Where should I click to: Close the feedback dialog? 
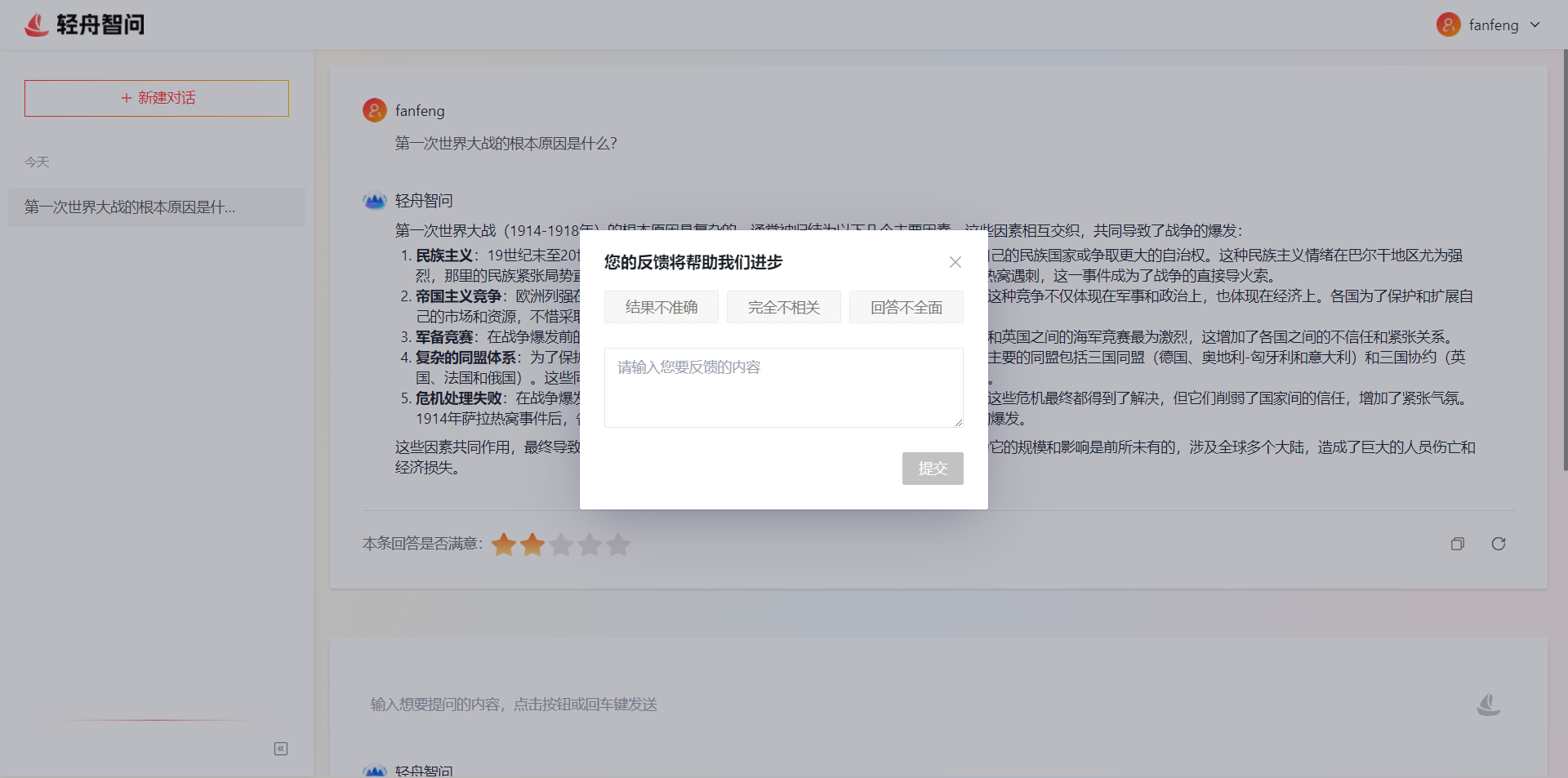pos(955,262)
